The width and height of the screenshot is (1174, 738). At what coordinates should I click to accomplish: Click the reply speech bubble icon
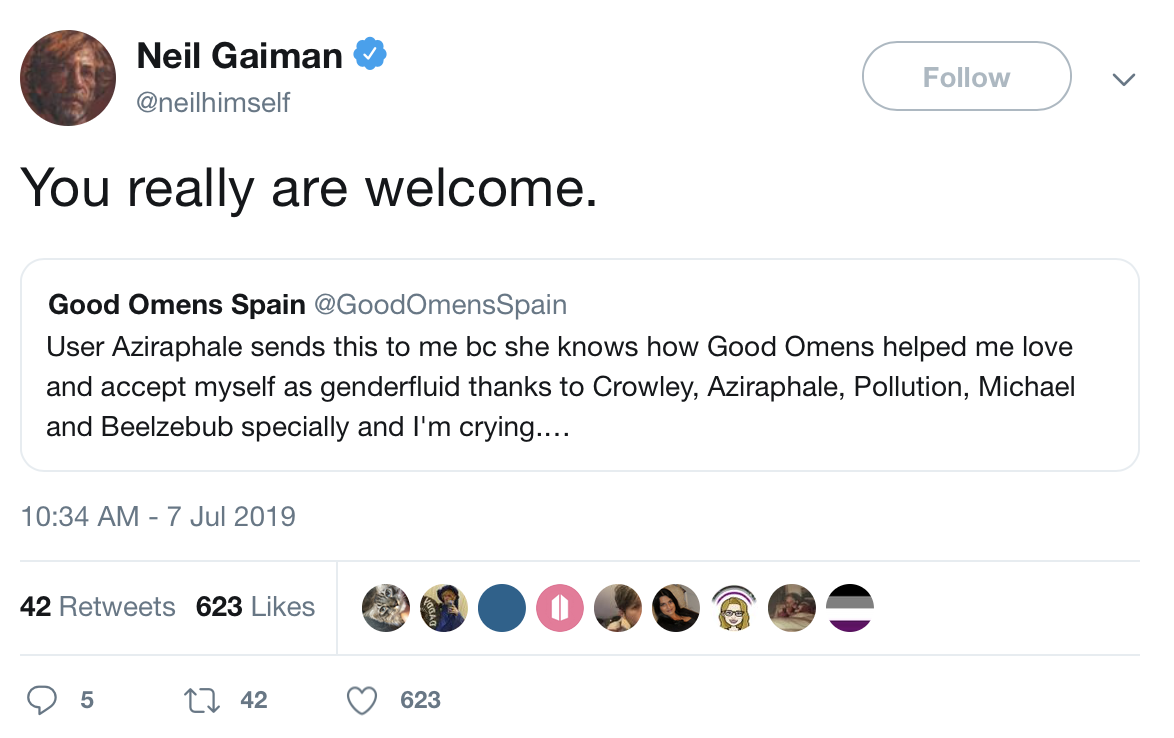pyautogui.click(x=43, y=700)
